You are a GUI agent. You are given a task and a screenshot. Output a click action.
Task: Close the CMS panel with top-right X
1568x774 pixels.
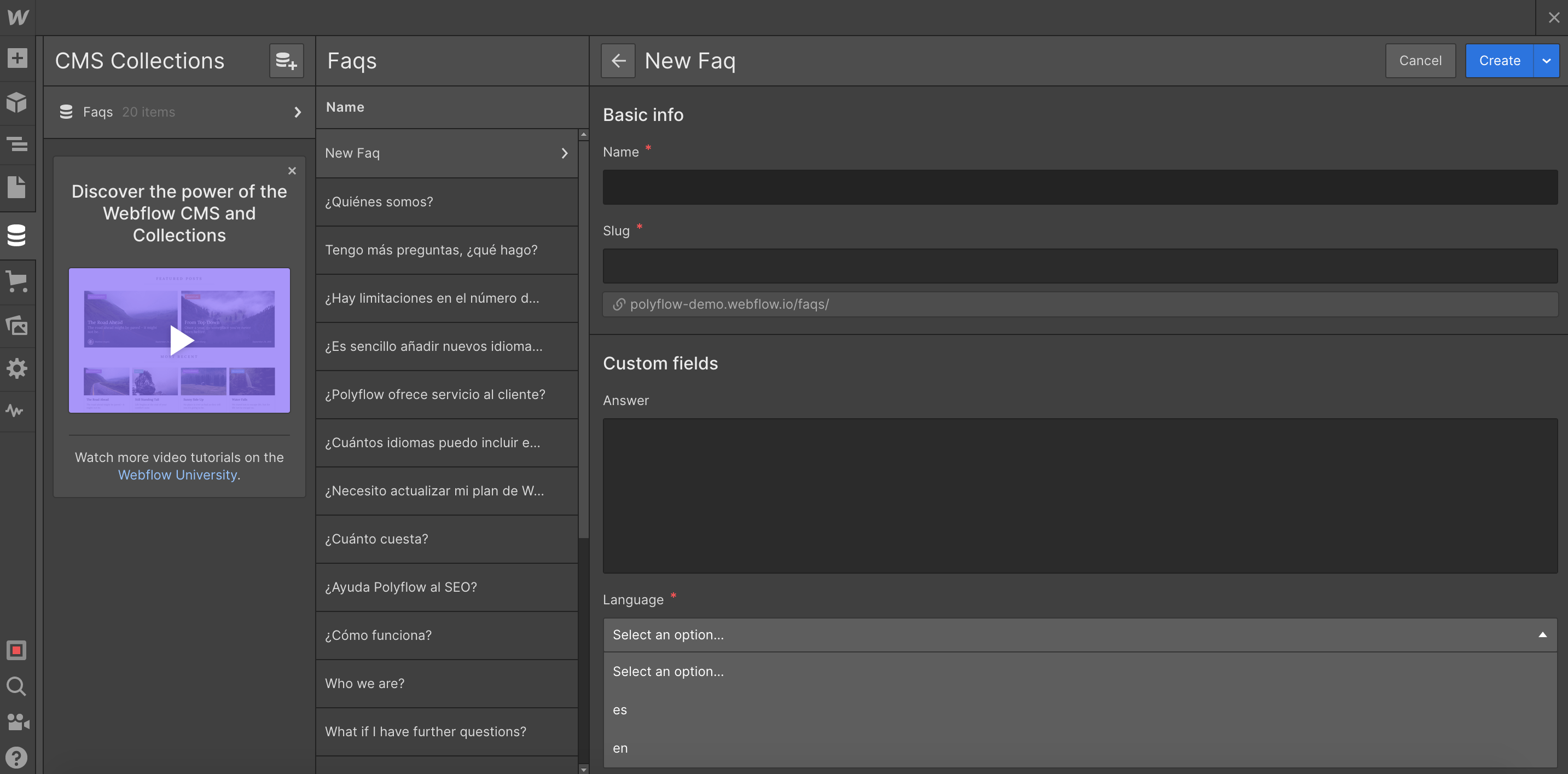(1553, 17)
